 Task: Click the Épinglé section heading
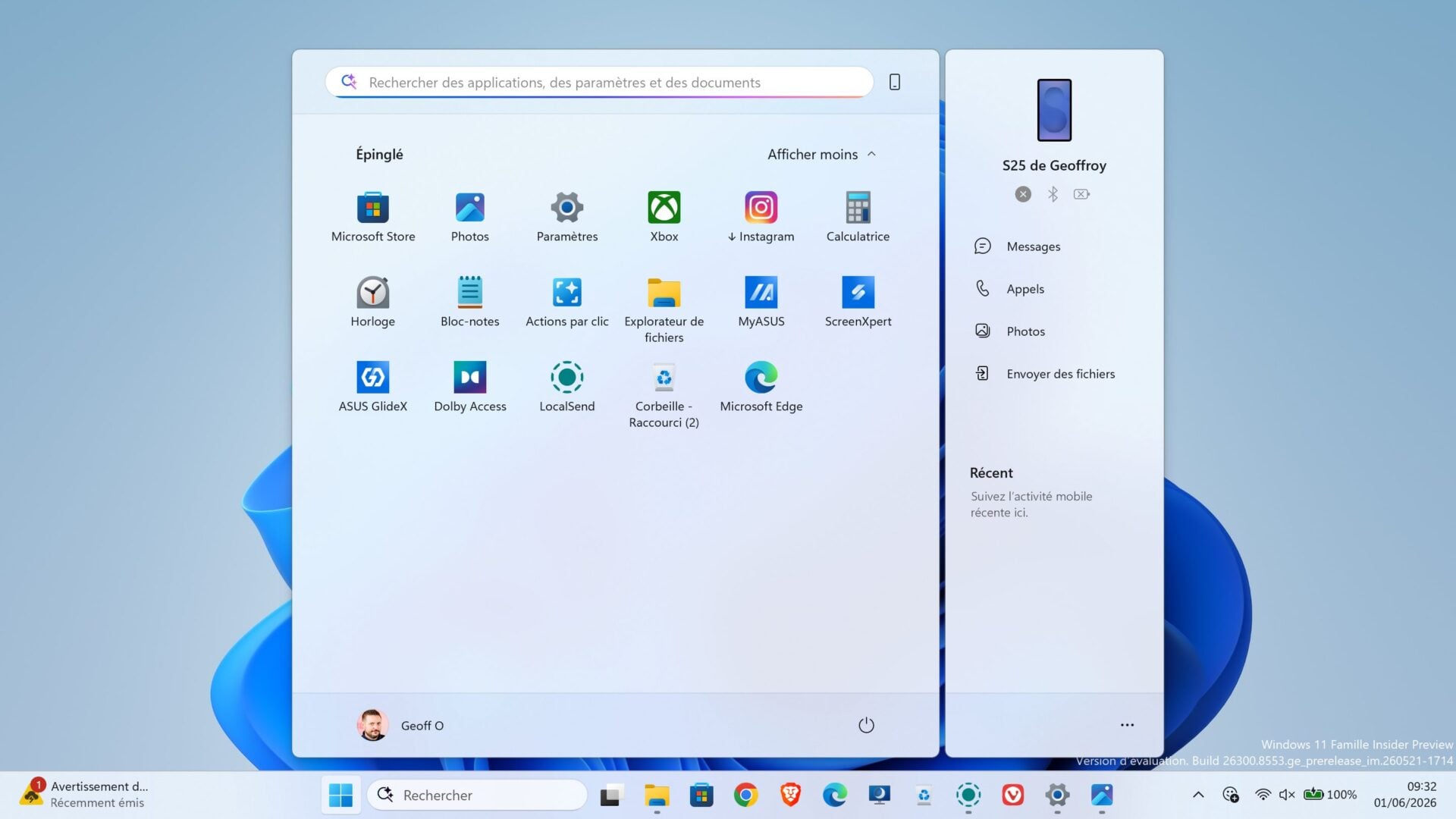click(379, 154)
